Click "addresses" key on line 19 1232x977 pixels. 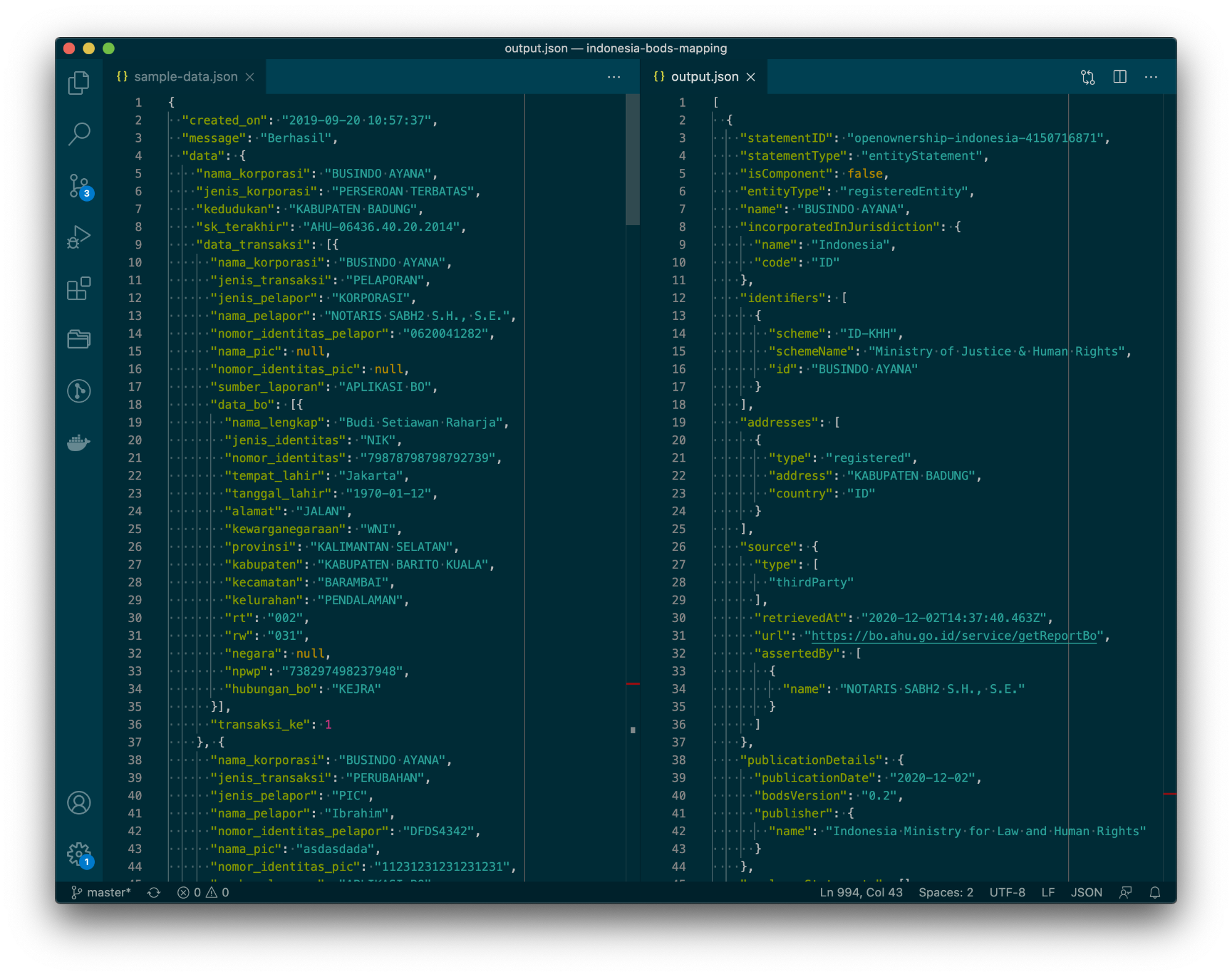(779, 422)
